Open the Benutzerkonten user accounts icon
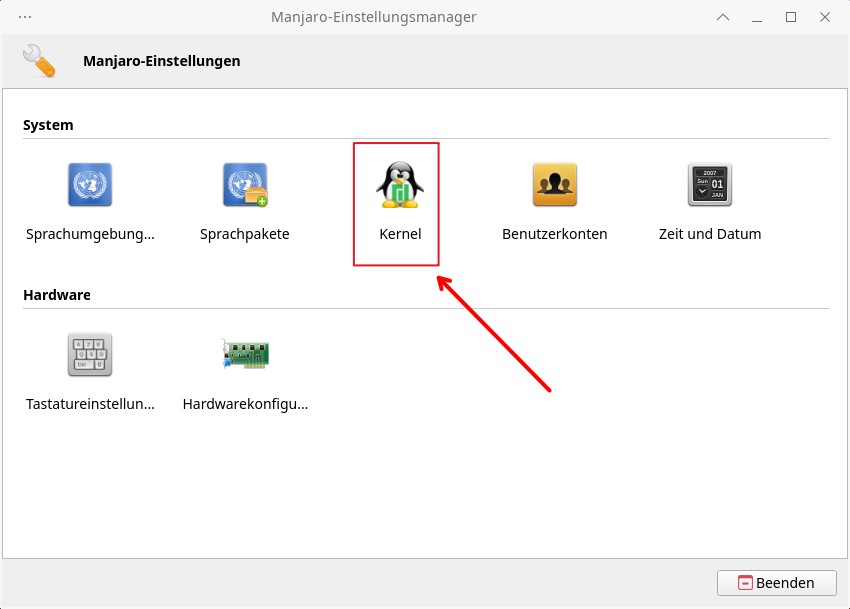Viewport: 850px width, 609px height. click(554, 185)
